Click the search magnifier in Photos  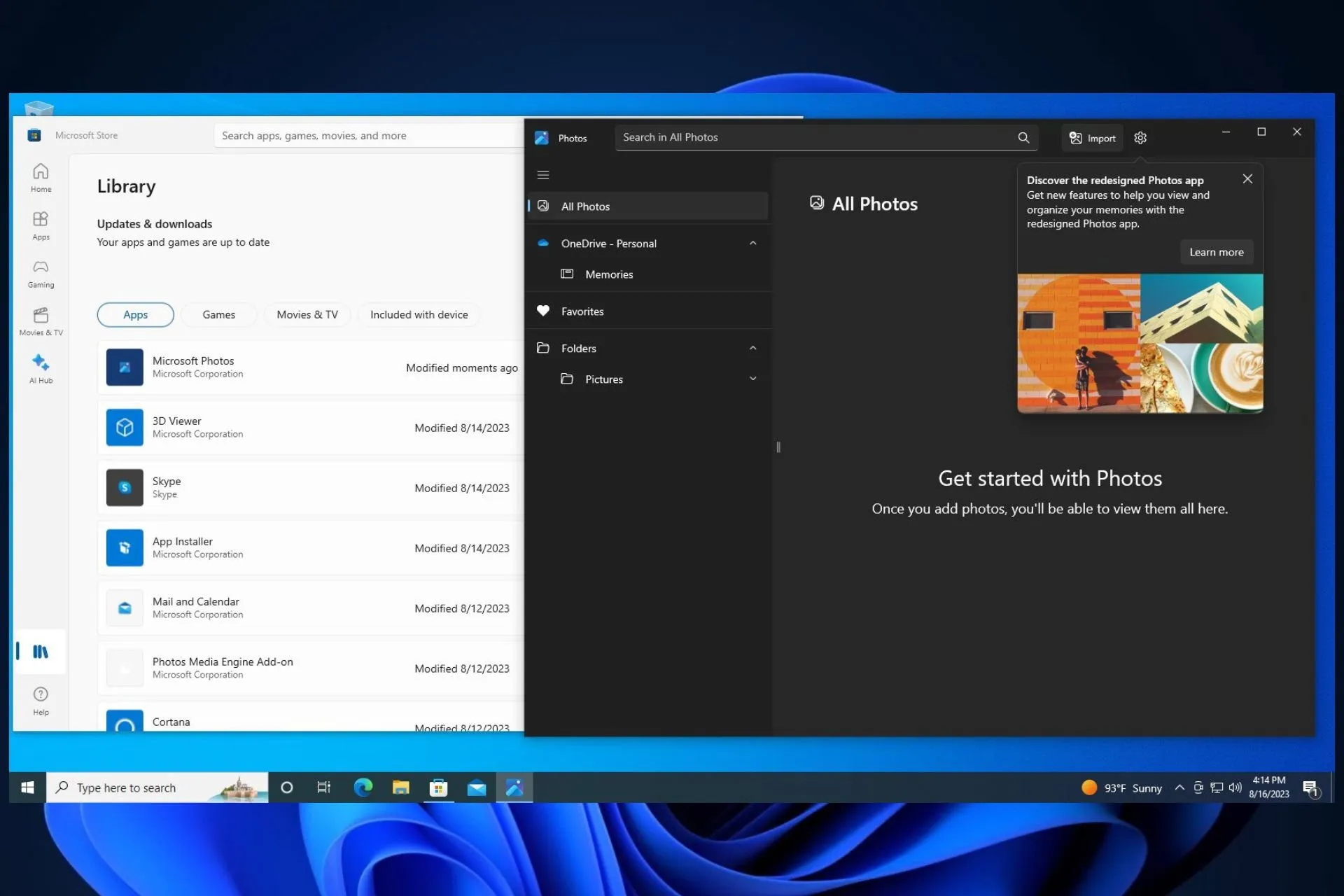coord(1023,138)
